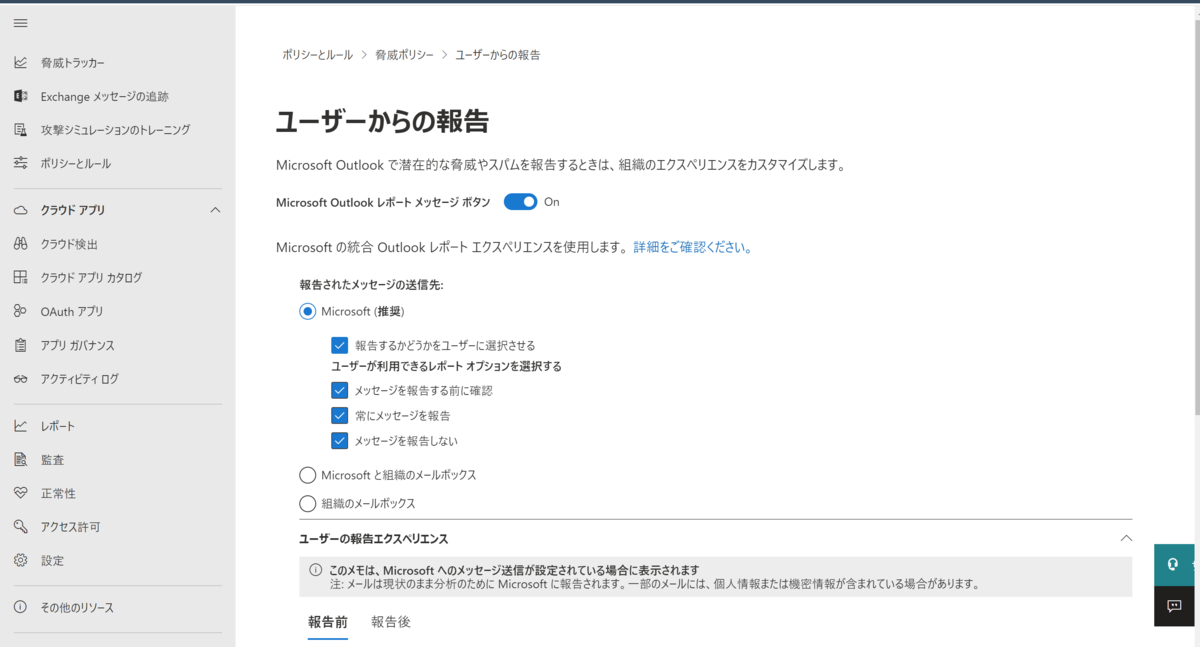Click the クラウド アプリ cloud icon
This screenshot has height=647, width=1200.
tap(20, 210)
